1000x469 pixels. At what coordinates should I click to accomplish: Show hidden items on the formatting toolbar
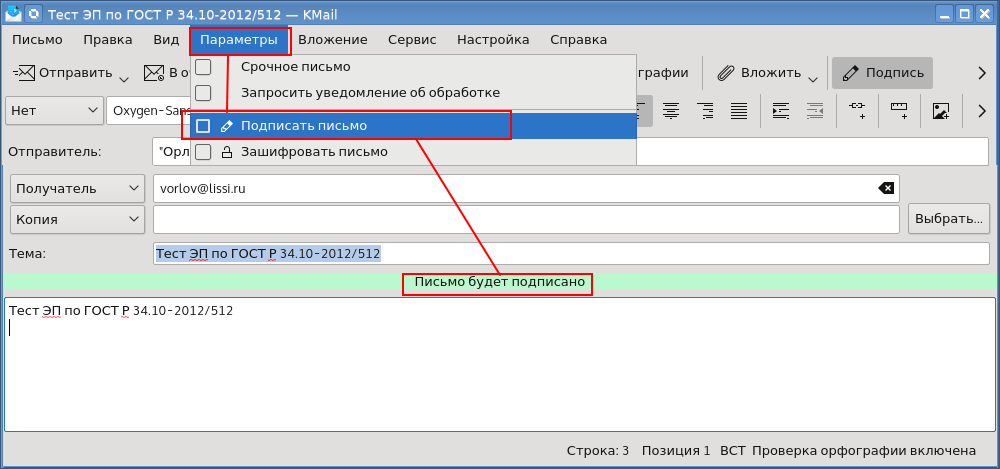[982, 110]
